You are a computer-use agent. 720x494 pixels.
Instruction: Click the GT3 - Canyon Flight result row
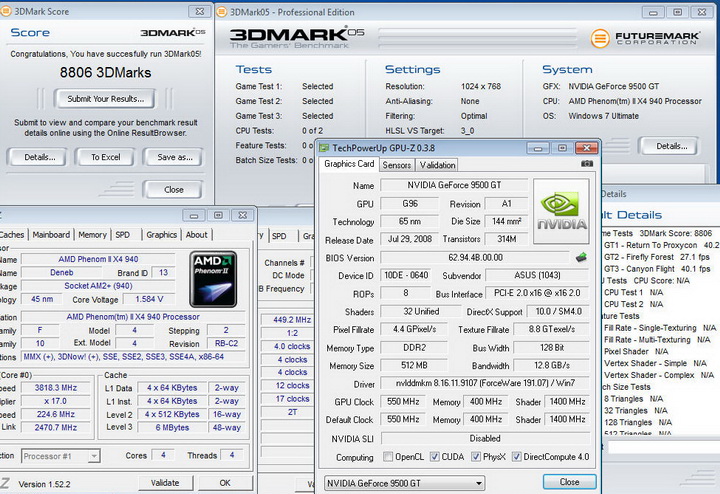[x=657, y=269]
